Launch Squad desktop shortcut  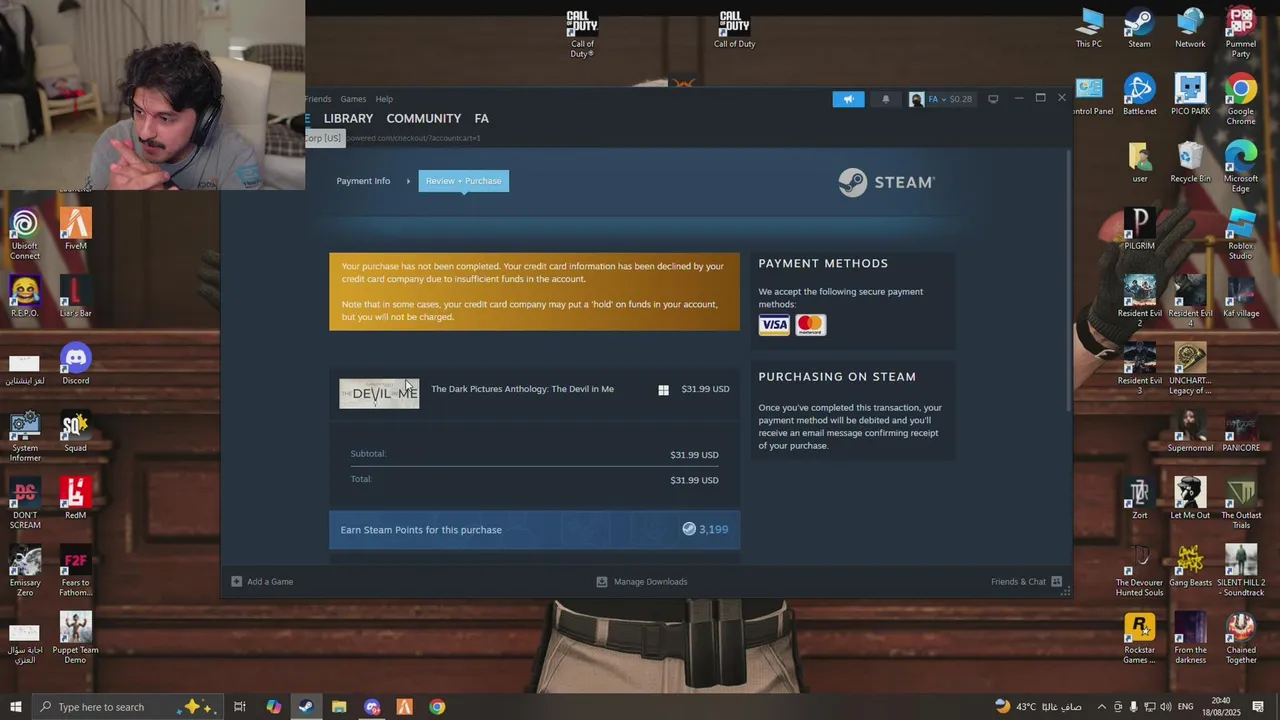pyautogui.click(x=75, y=432)
